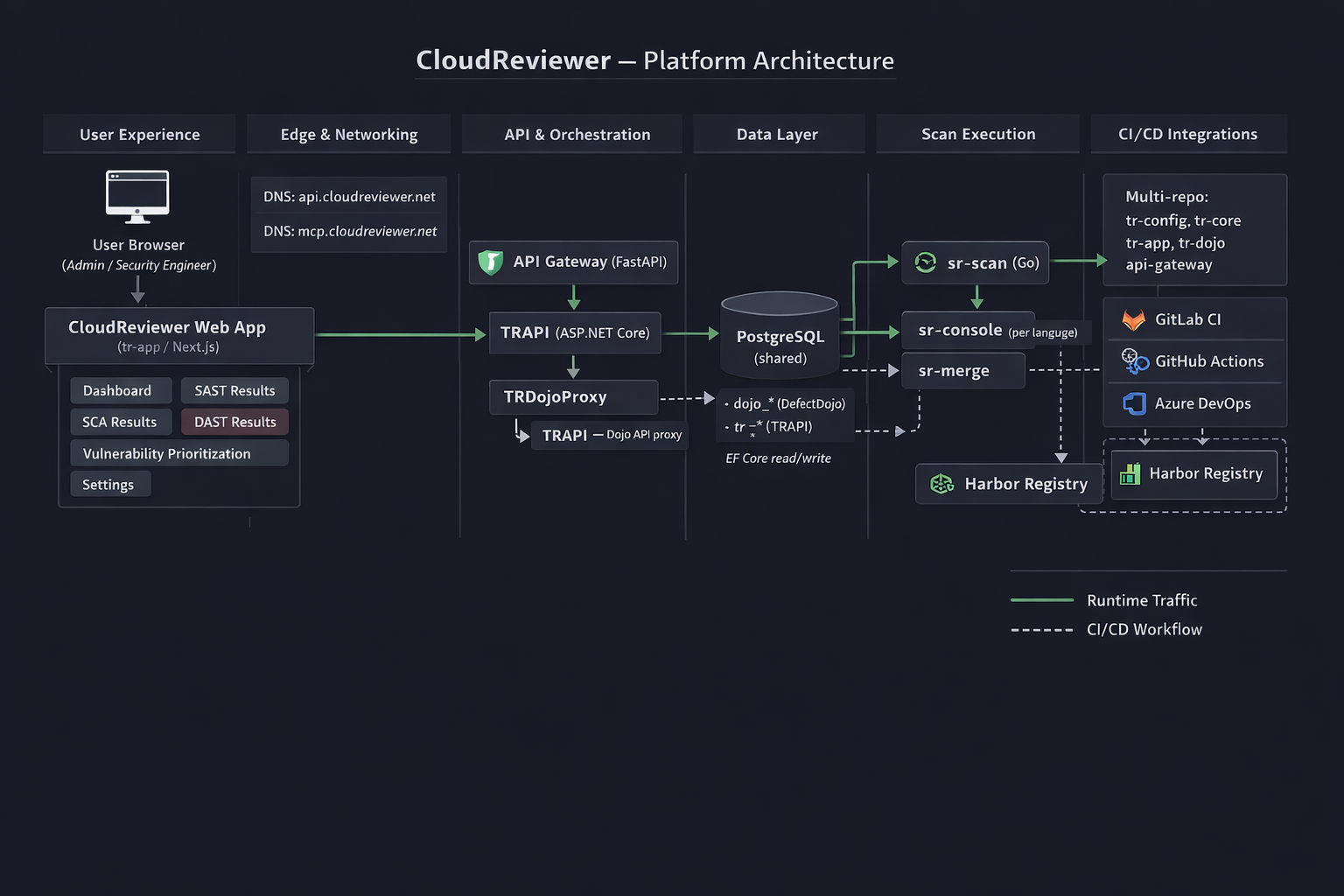Click the "User Browser" label
1344x896 pixels.
point(138,245)
